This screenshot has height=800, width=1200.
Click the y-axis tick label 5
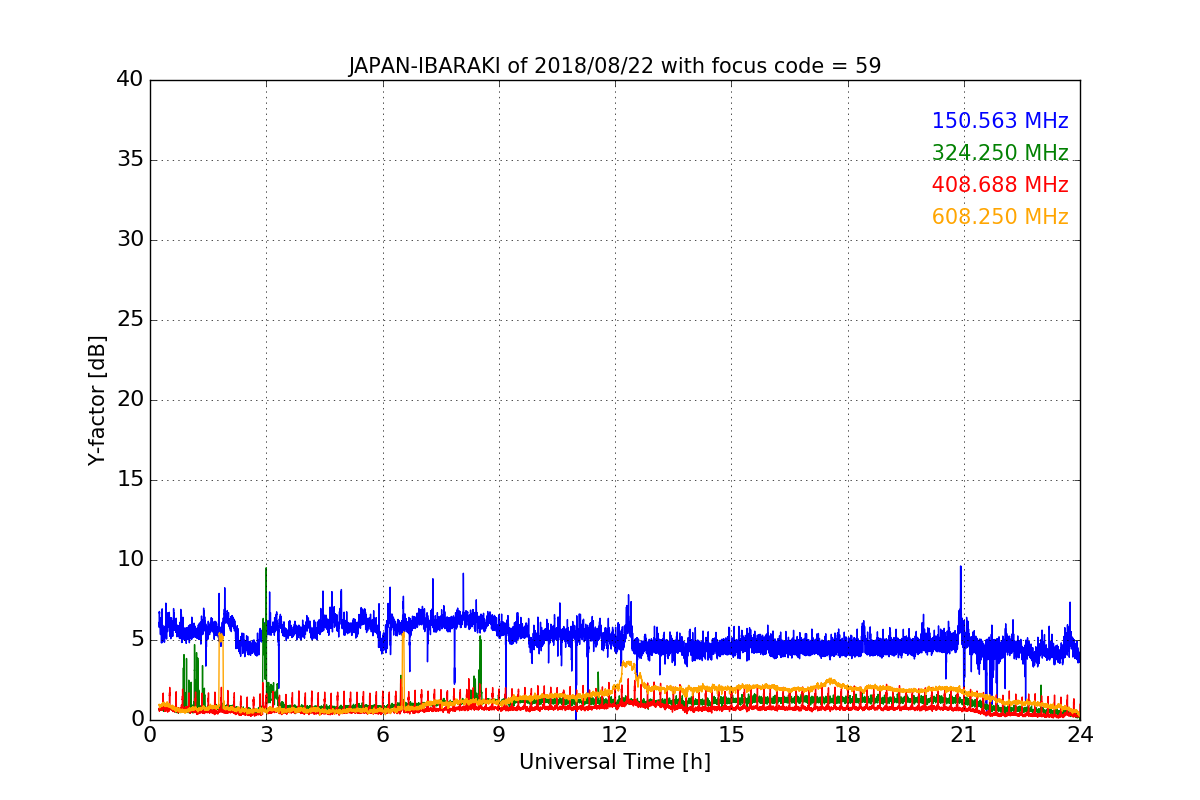pos(137,639)
